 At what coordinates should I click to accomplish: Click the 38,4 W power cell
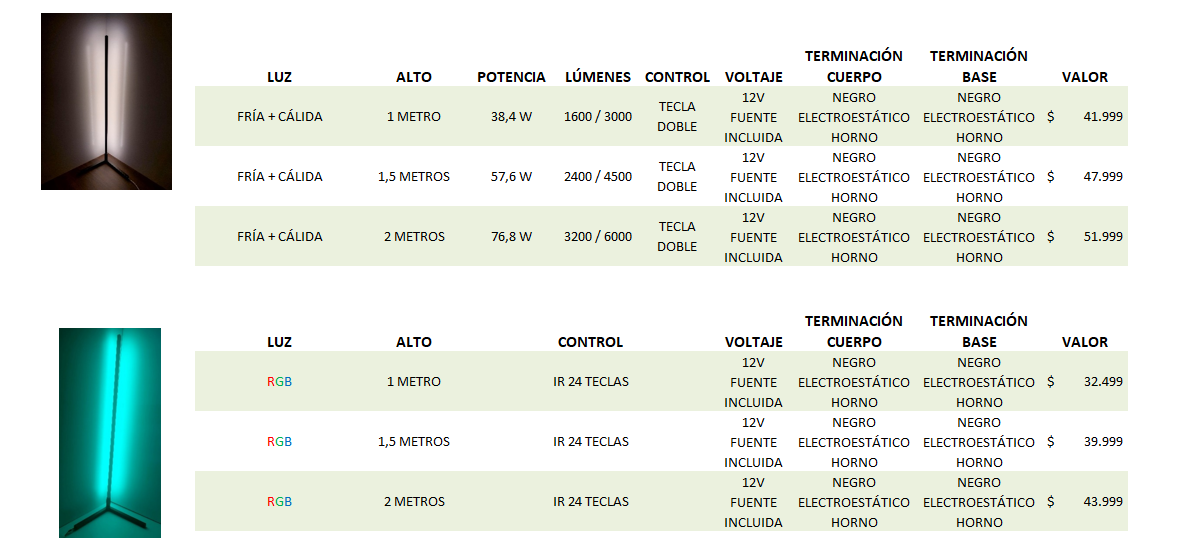pos(512,116)
